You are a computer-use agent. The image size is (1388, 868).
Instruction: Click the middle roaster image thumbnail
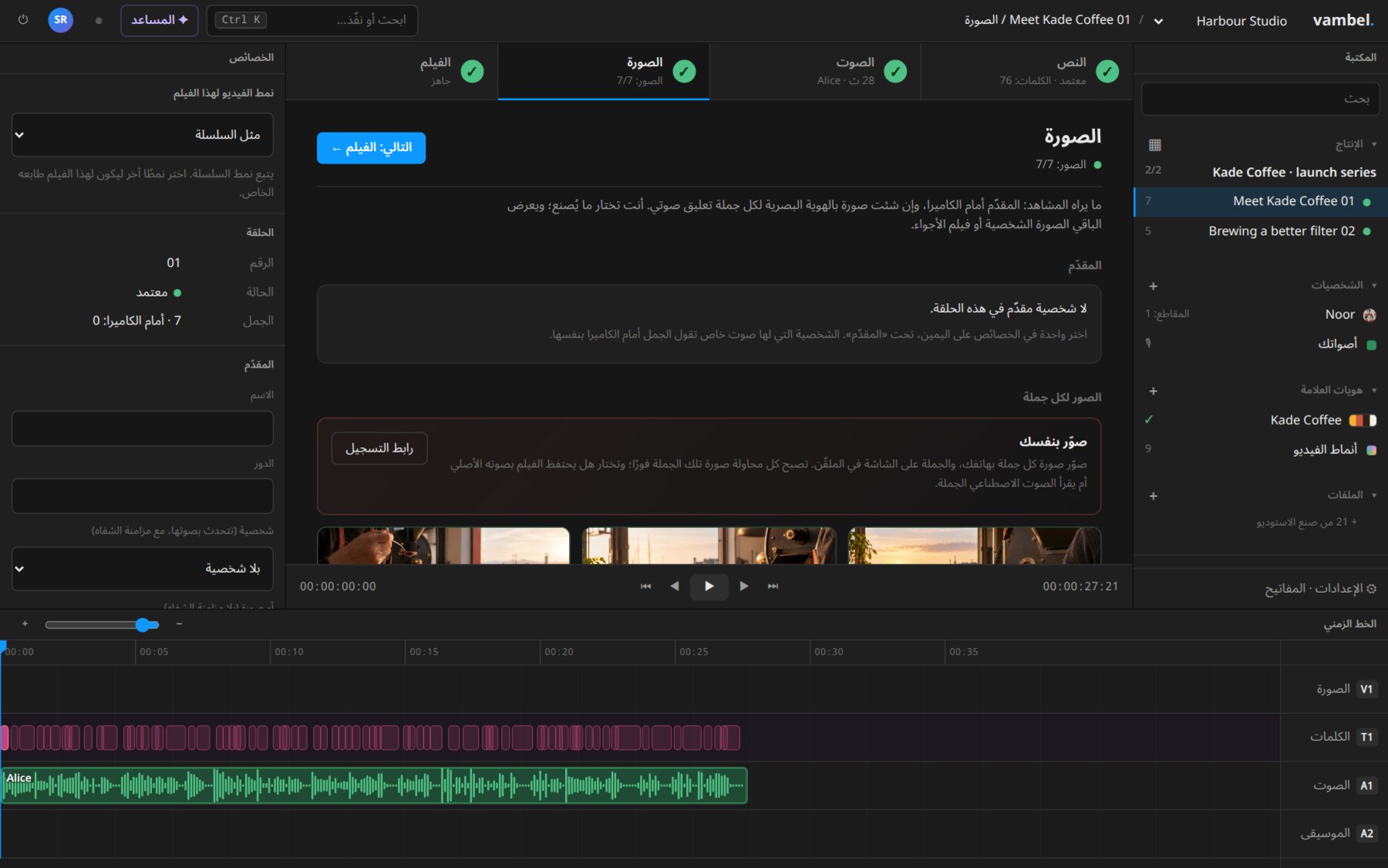tap(709, 546)
